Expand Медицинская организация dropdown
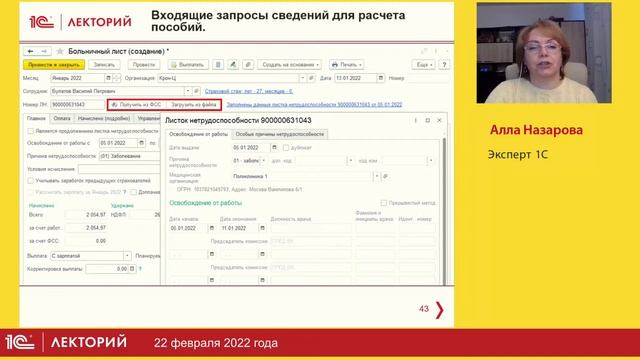 (376, 176)
